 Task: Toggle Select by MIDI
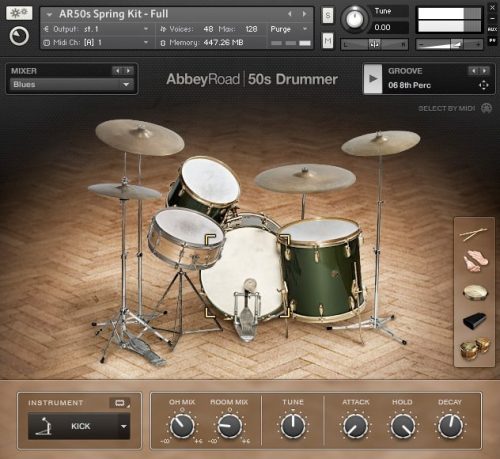[487, 108]
